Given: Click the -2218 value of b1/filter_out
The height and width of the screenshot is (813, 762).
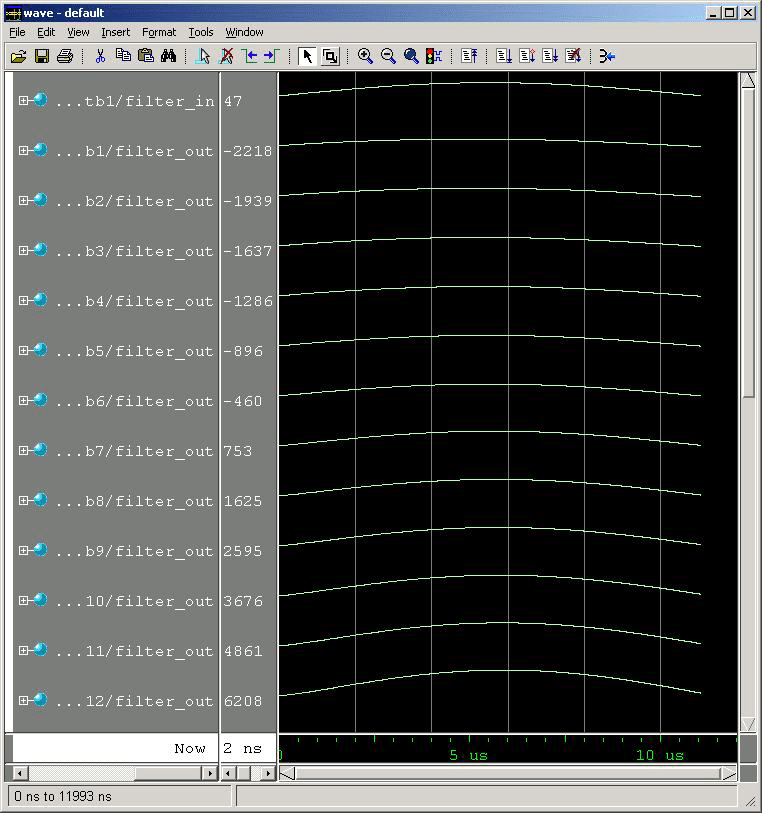Looking at the screenshot, I should point(248,151).
